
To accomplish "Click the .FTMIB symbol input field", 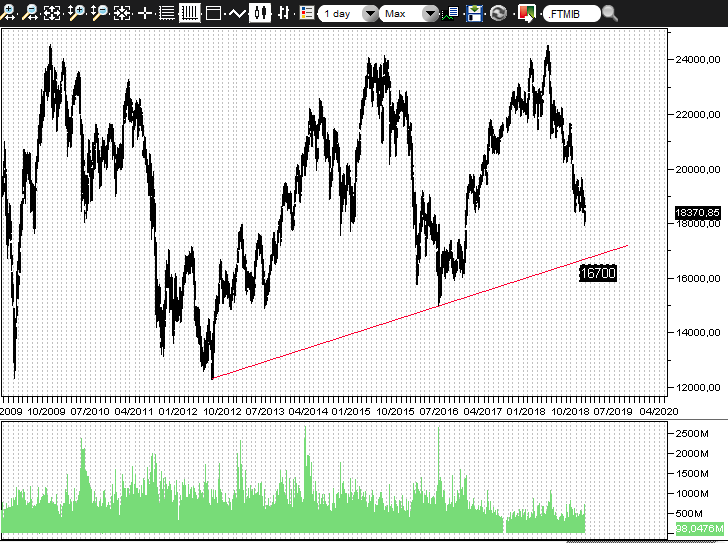I will click(572, 14).
